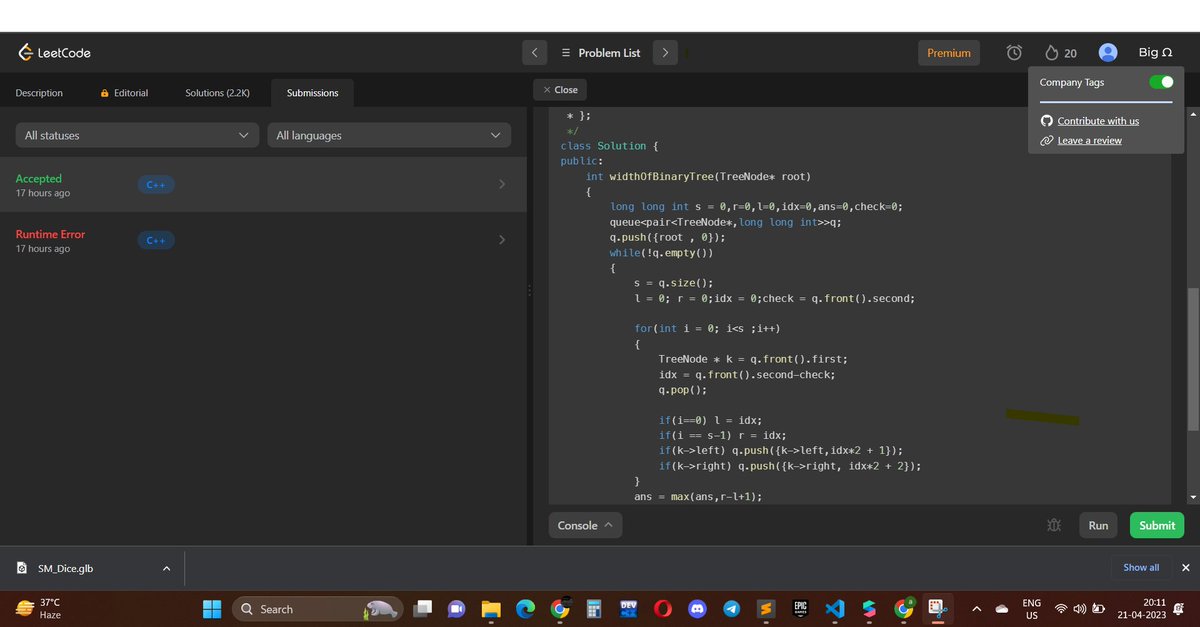Image resolution: width=1200 pixels, height=627 pixels.
Task: Click the streak flame icon showing 20
Action: point(1060,53)
